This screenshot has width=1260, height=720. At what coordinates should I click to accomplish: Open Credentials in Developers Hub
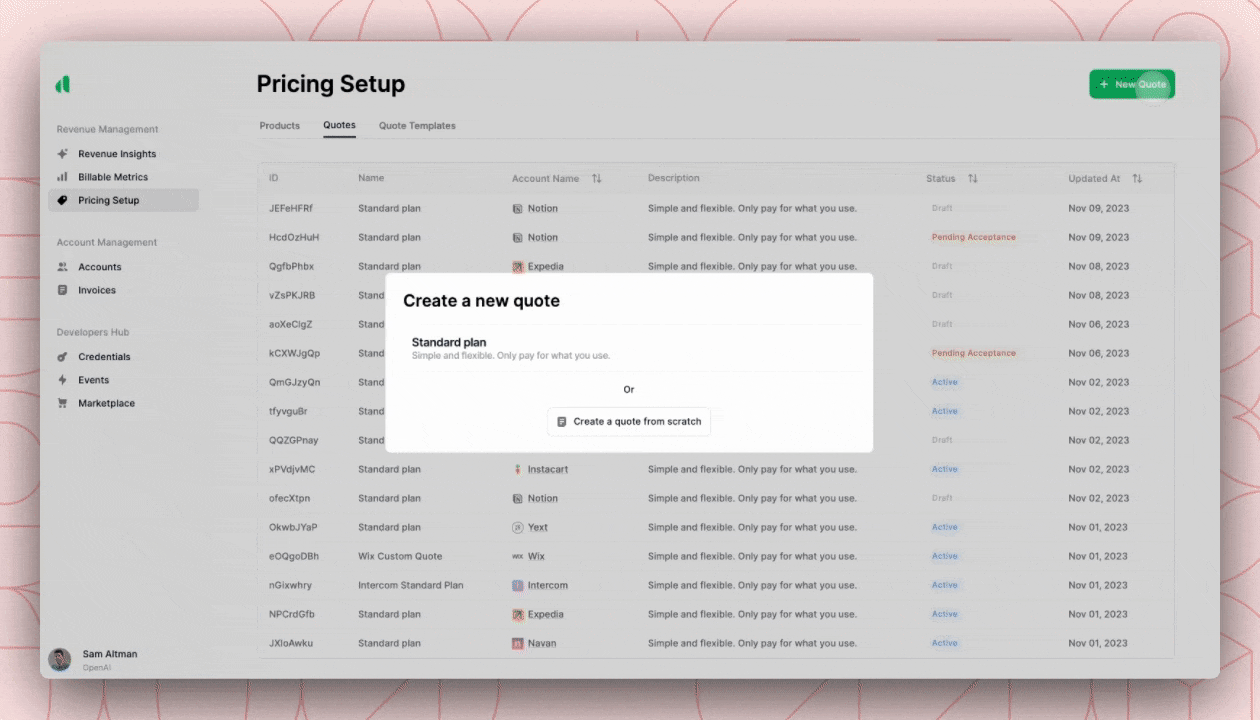coord(104,357)
